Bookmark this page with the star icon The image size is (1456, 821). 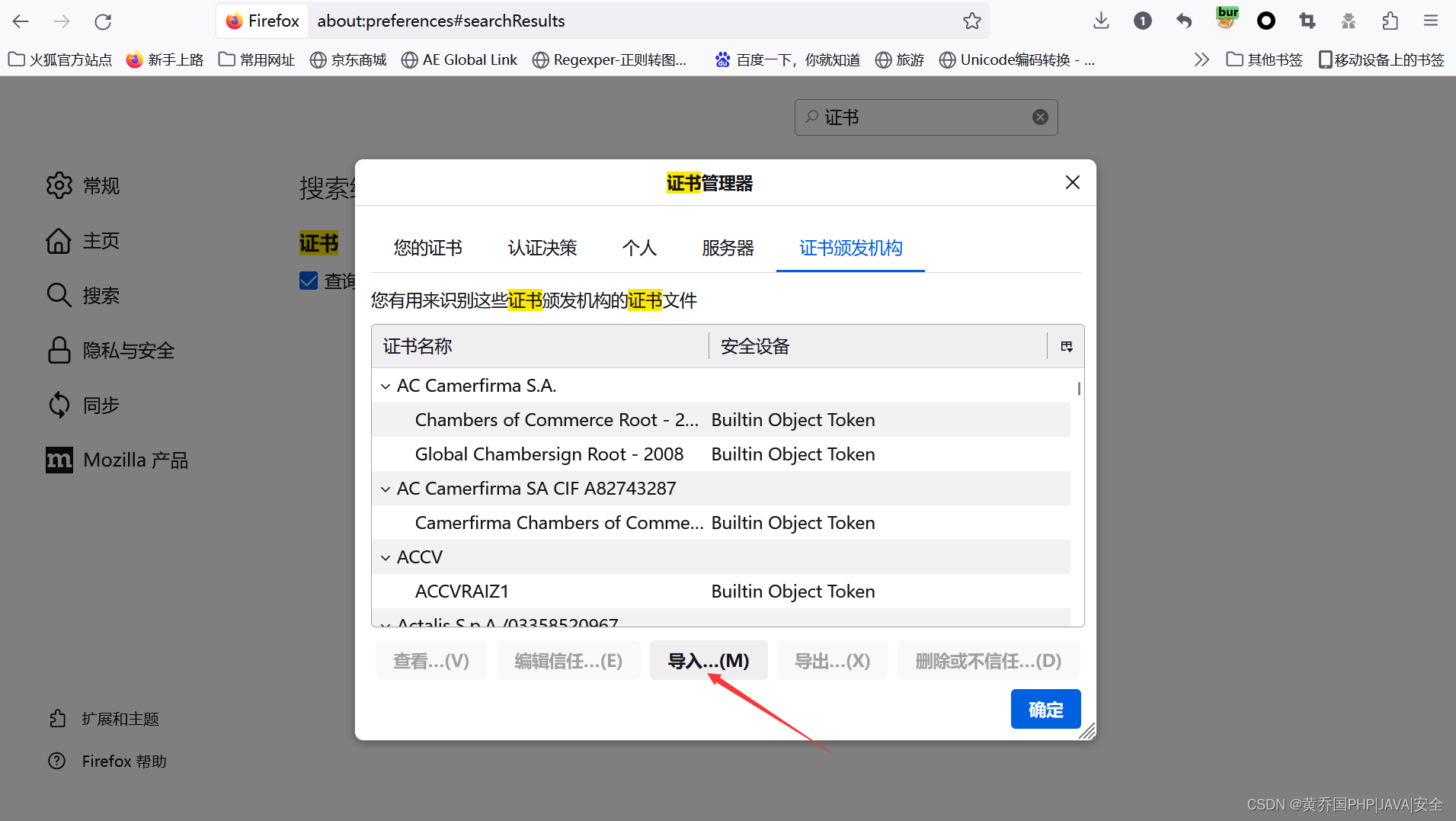pos(971,21)
